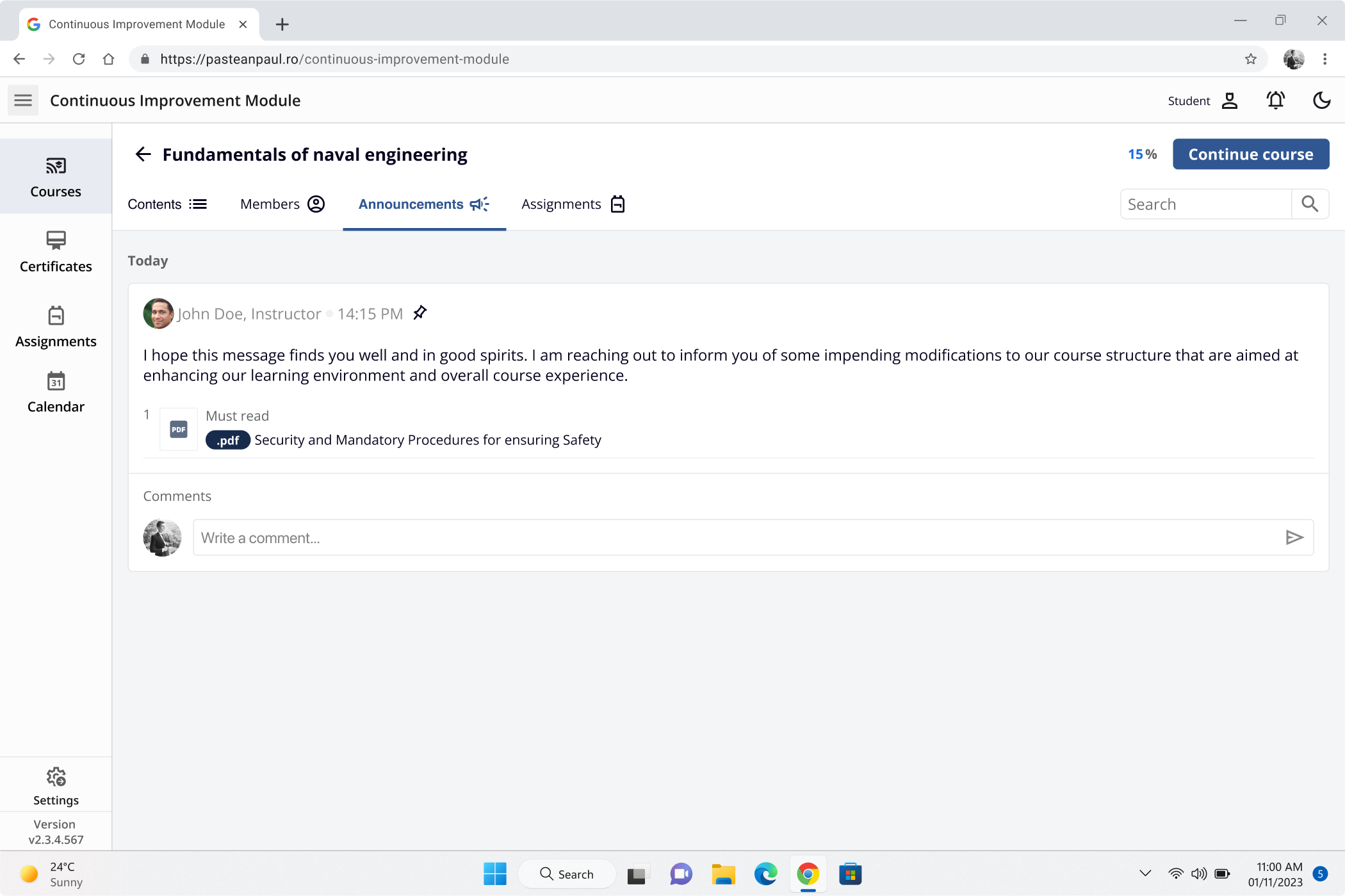Switch to the Members tab
Image resolution: width=1345 pixels, height=896 pixels.
[282, 204]
